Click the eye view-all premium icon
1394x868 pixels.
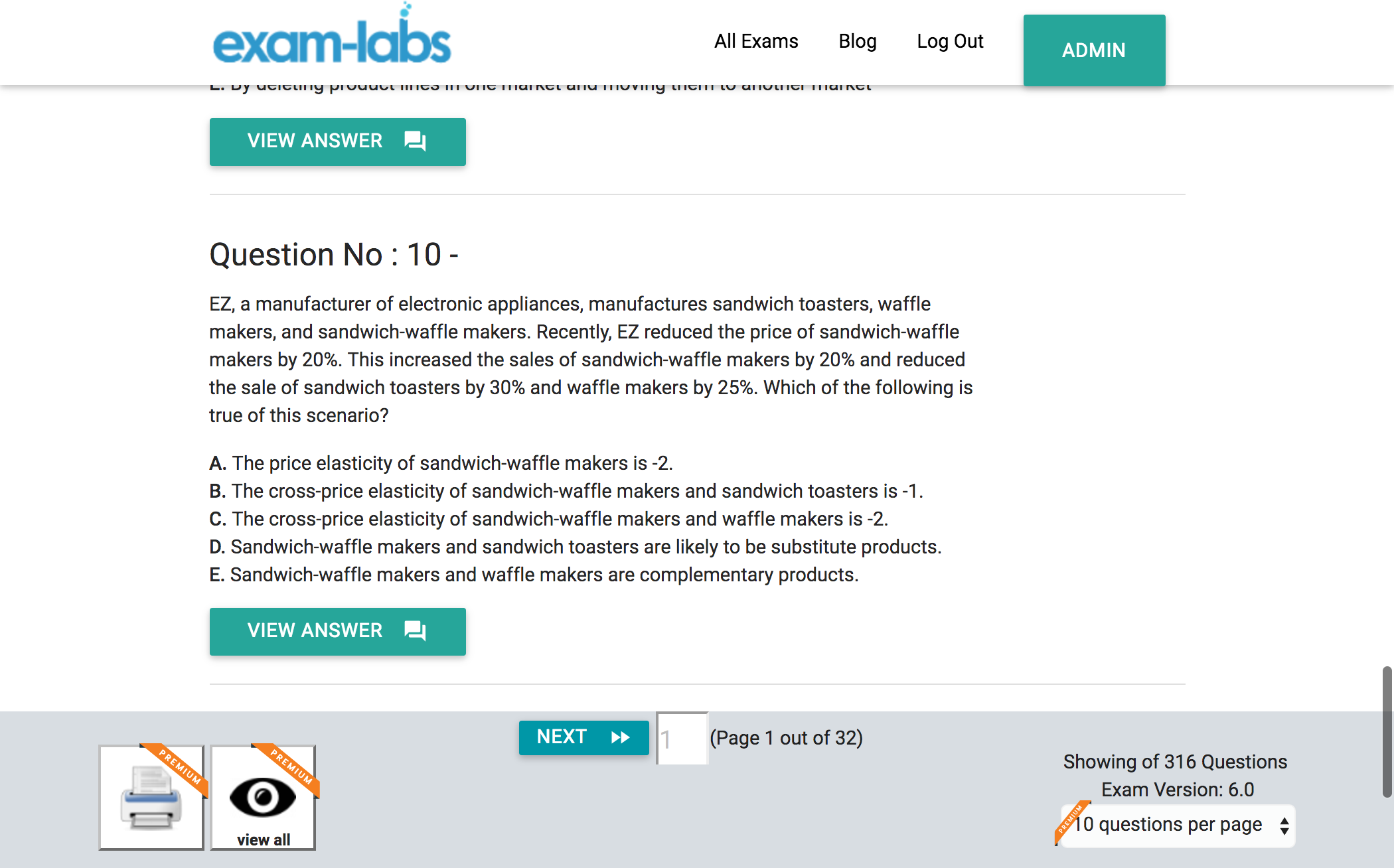[x=262, y=797]
